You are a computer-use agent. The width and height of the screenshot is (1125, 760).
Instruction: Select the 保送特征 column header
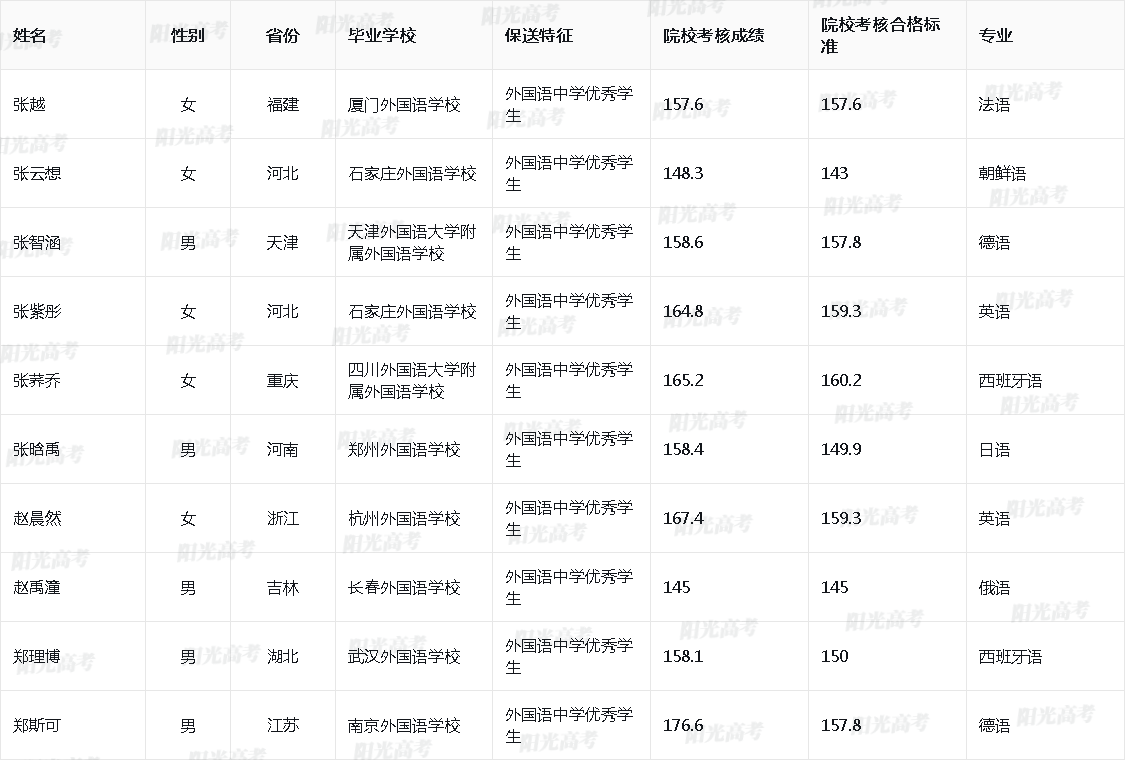[539, 36]
